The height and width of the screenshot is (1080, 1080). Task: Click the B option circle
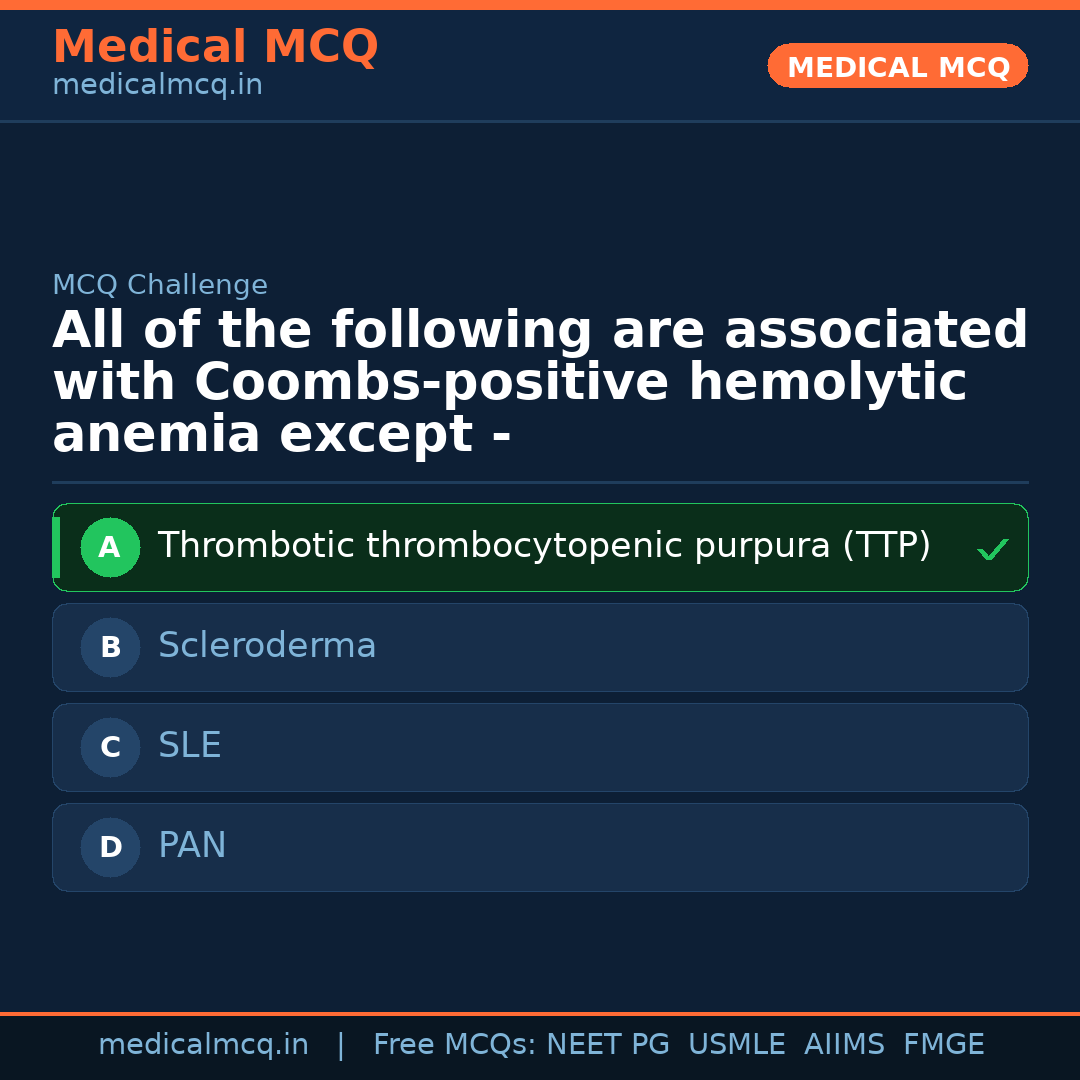point(110,647)
